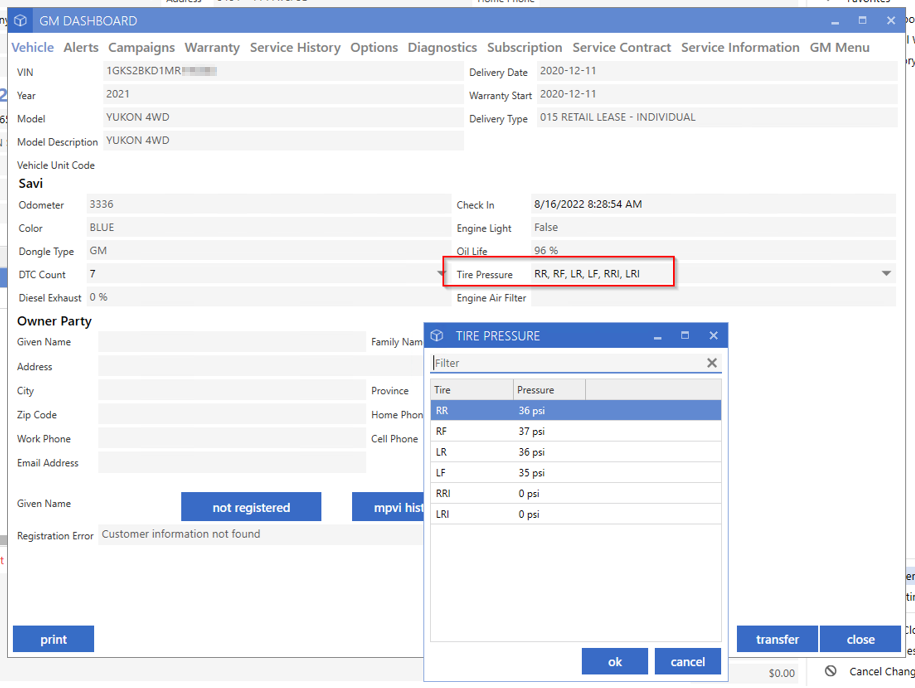The height and width of the screenshot is (688, 915).
Task: Click the Delivery Date field
Action: click(717, 71)
